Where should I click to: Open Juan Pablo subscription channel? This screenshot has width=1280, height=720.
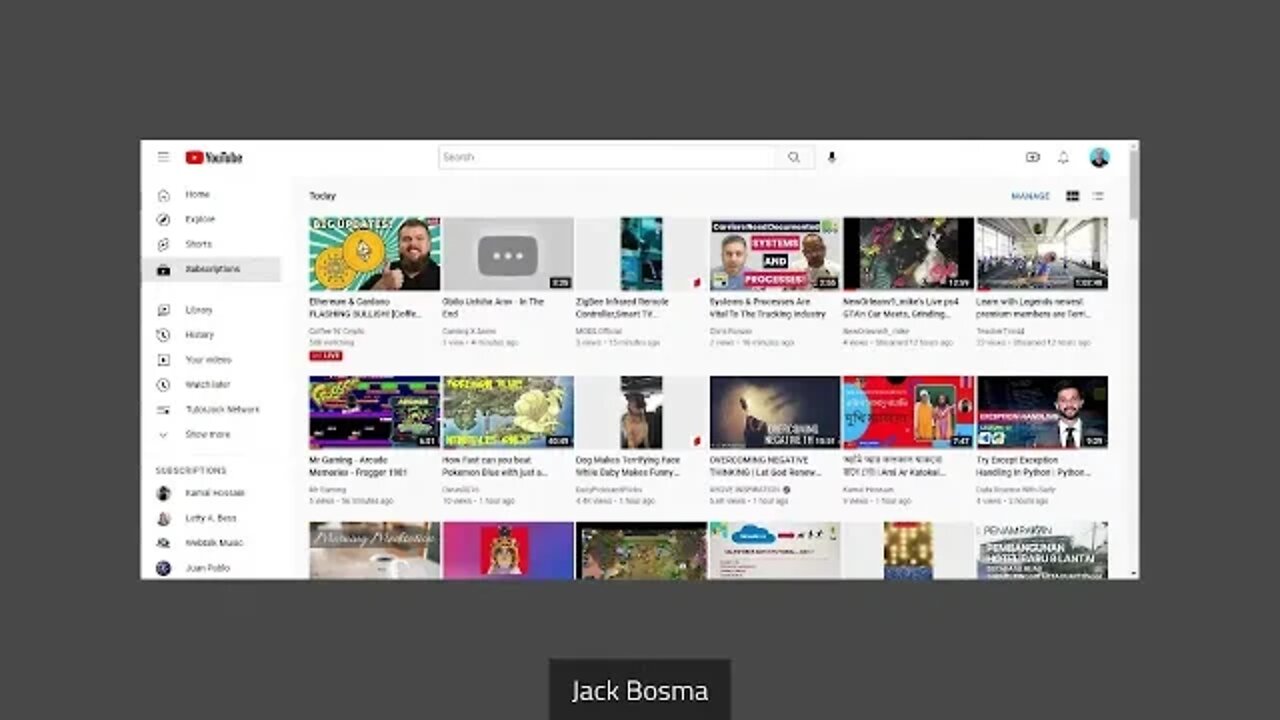click(207, 568)
